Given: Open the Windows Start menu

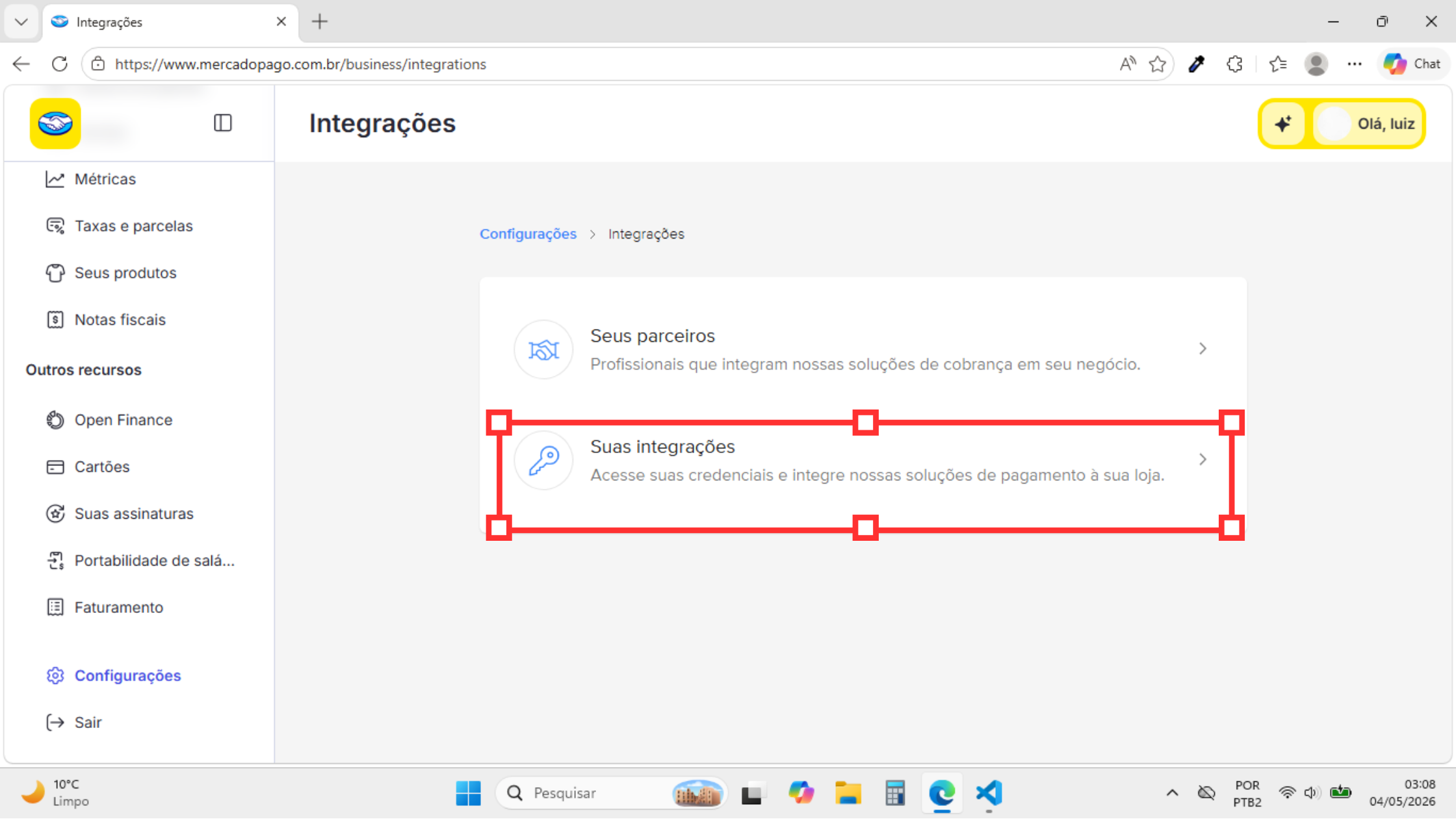Looking at the screenshot, I should coord(468,793).
